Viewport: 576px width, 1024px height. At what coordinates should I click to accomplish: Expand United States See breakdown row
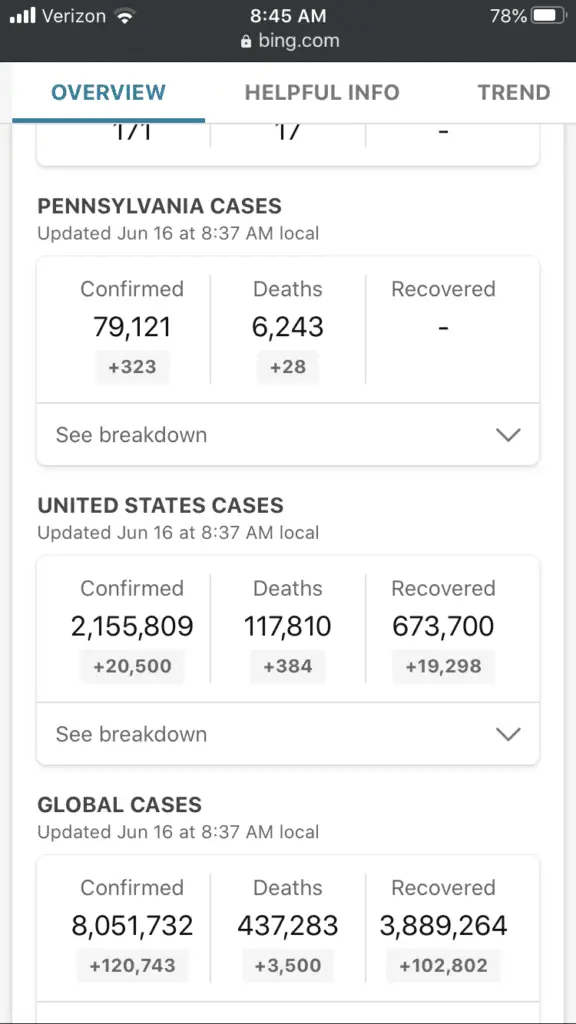coord(288,734)
